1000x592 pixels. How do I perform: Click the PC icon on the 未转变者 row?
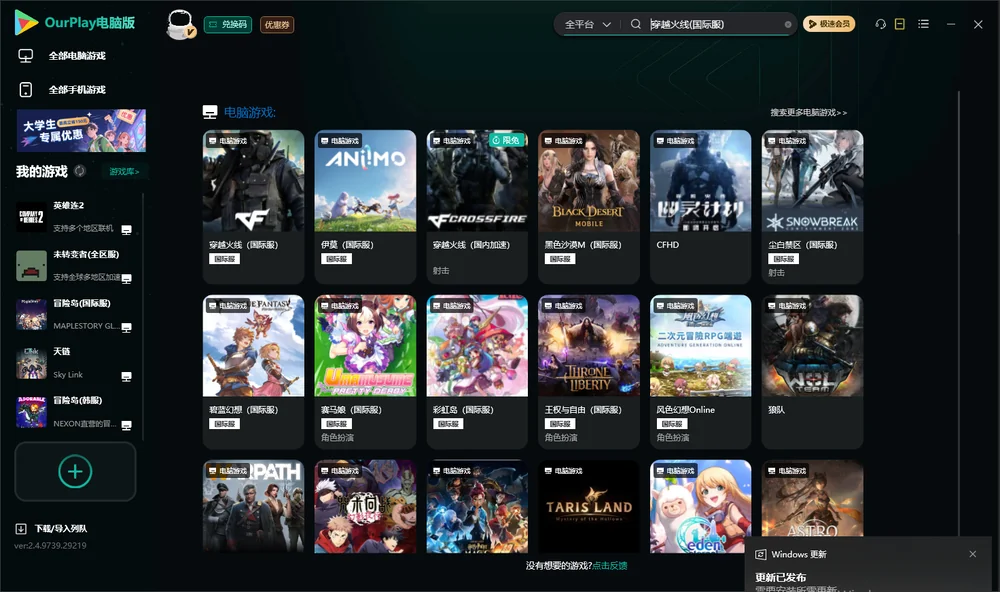(x=126, y=279)
